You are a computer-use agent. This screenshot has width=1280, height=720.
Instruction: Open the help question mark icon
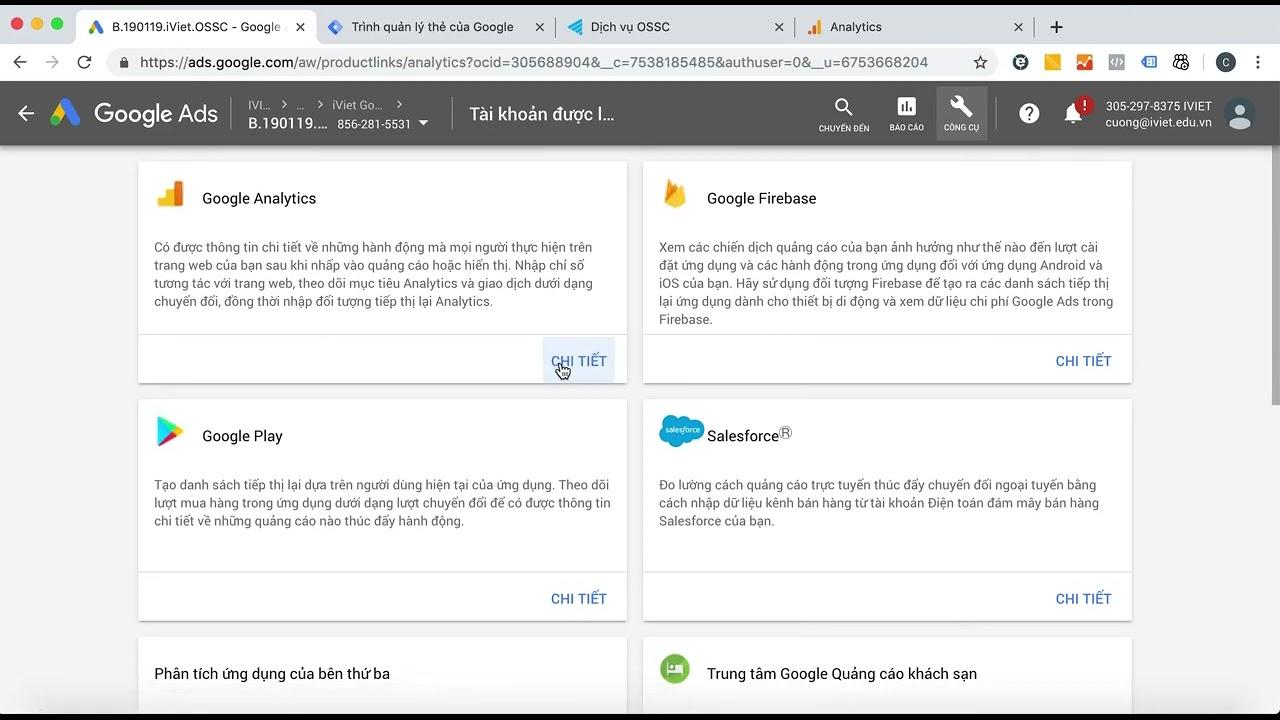click(x=1029, y=114)
